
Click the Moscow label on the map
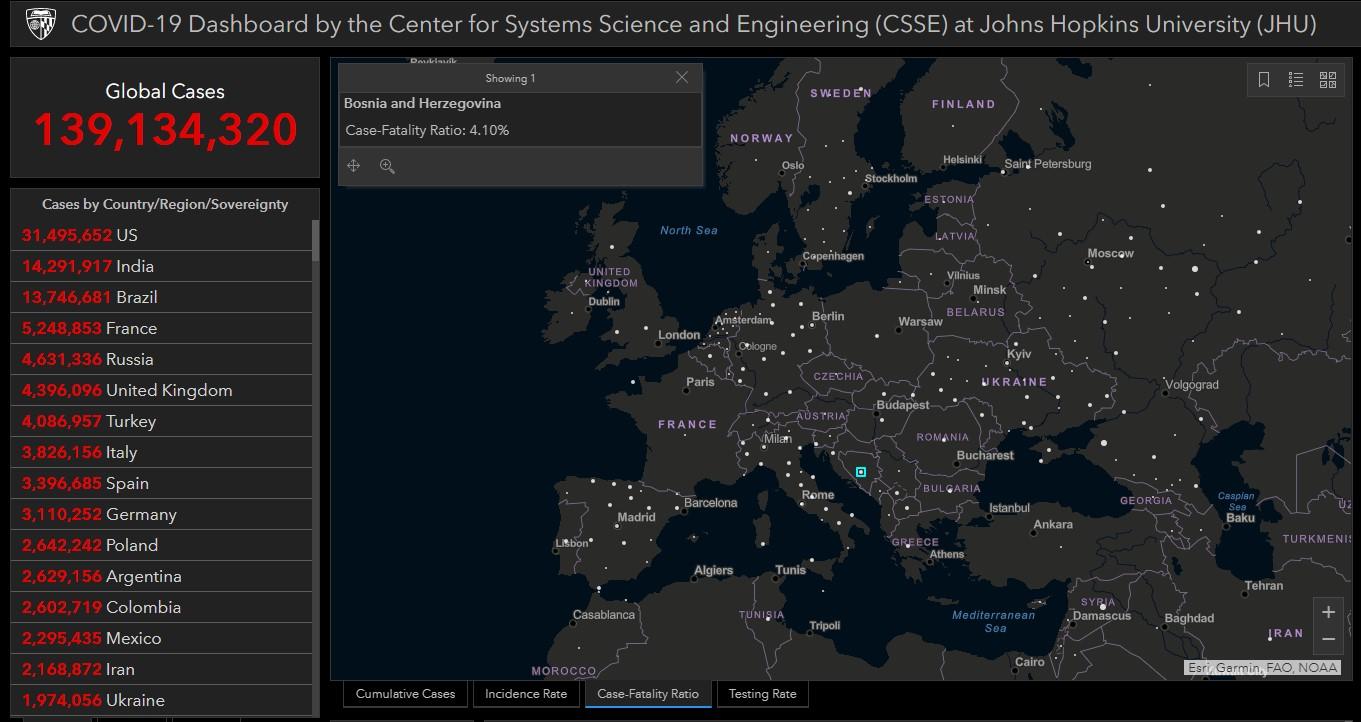click(x=1110, y=253)
